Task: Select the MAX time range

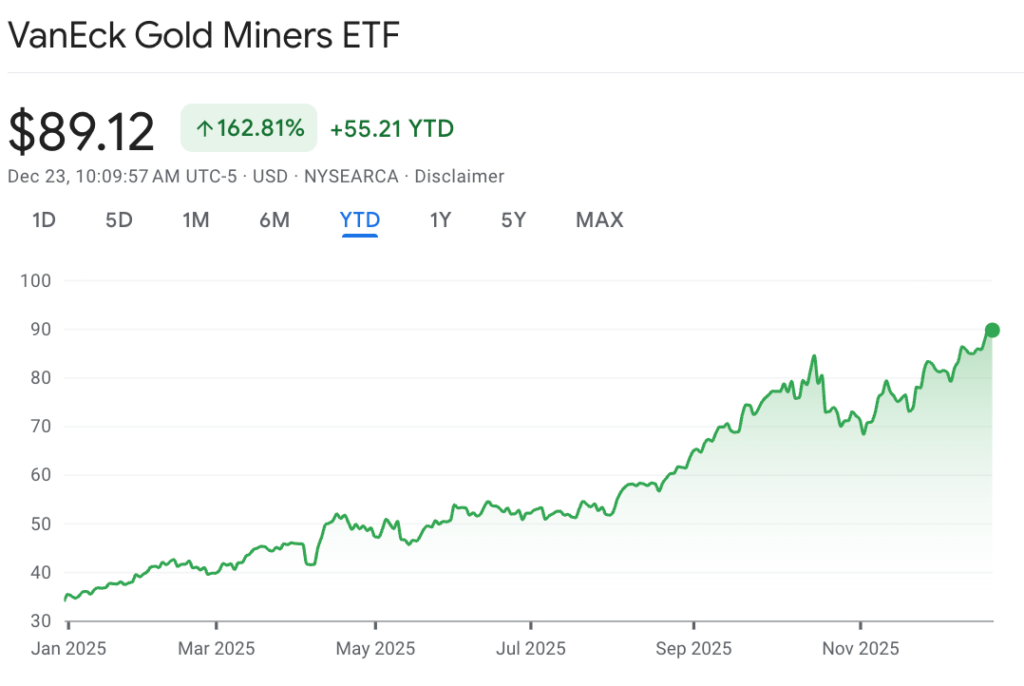Action: [x=599, y=220]
